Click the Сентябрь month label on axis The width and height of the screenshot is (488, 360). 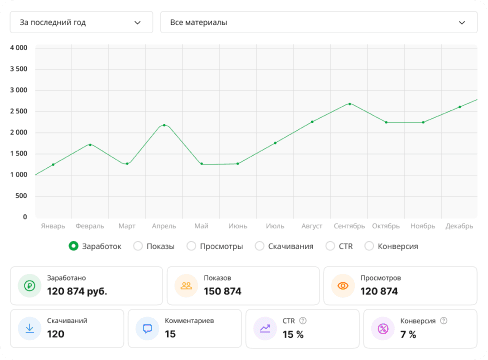click(x=349, y=226)
